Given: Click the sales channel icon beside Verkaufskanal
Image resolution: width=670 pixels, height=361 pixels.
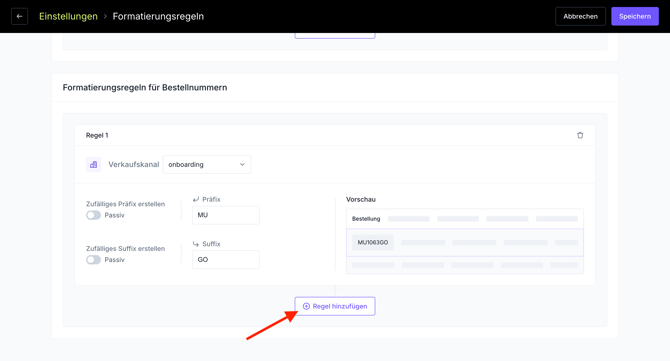Looking at the screenshot, I should coord(94,164).
